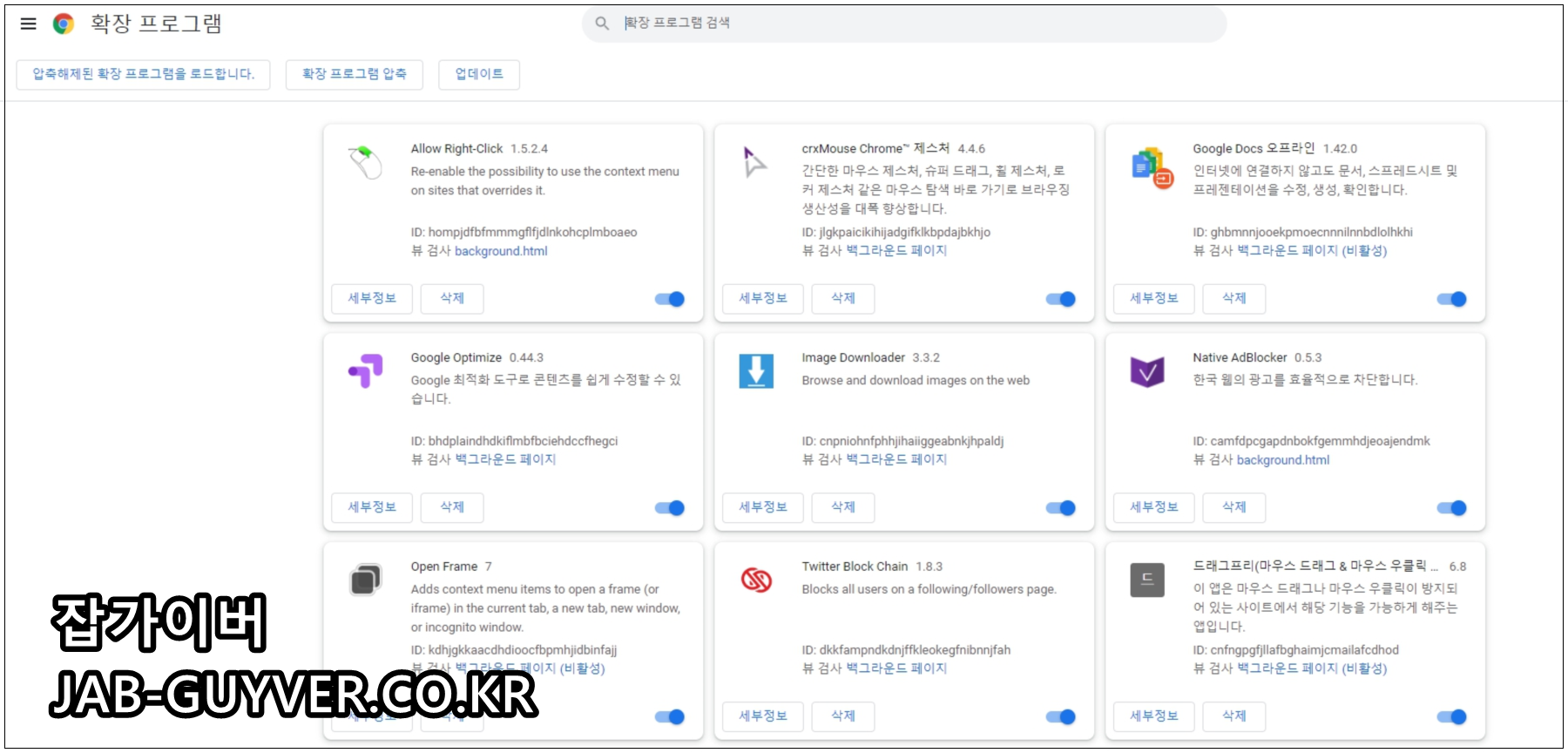This screenshot has width=1568, height=753.
Task: Click 삭제 for Google Optimize
Action: 452,507
